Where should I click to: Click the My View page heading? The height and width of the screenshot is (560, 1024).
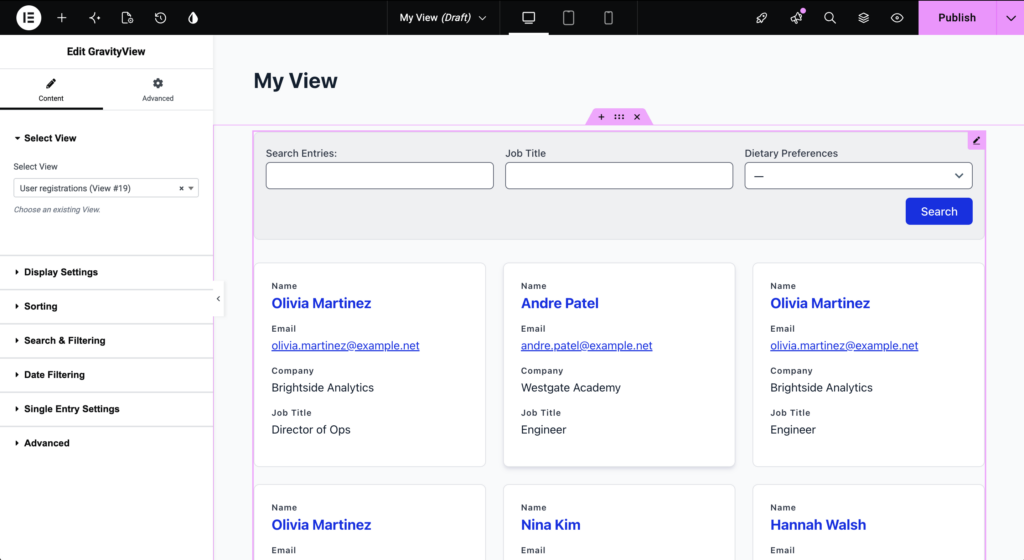pyautogui.click(x=295, y=80)
